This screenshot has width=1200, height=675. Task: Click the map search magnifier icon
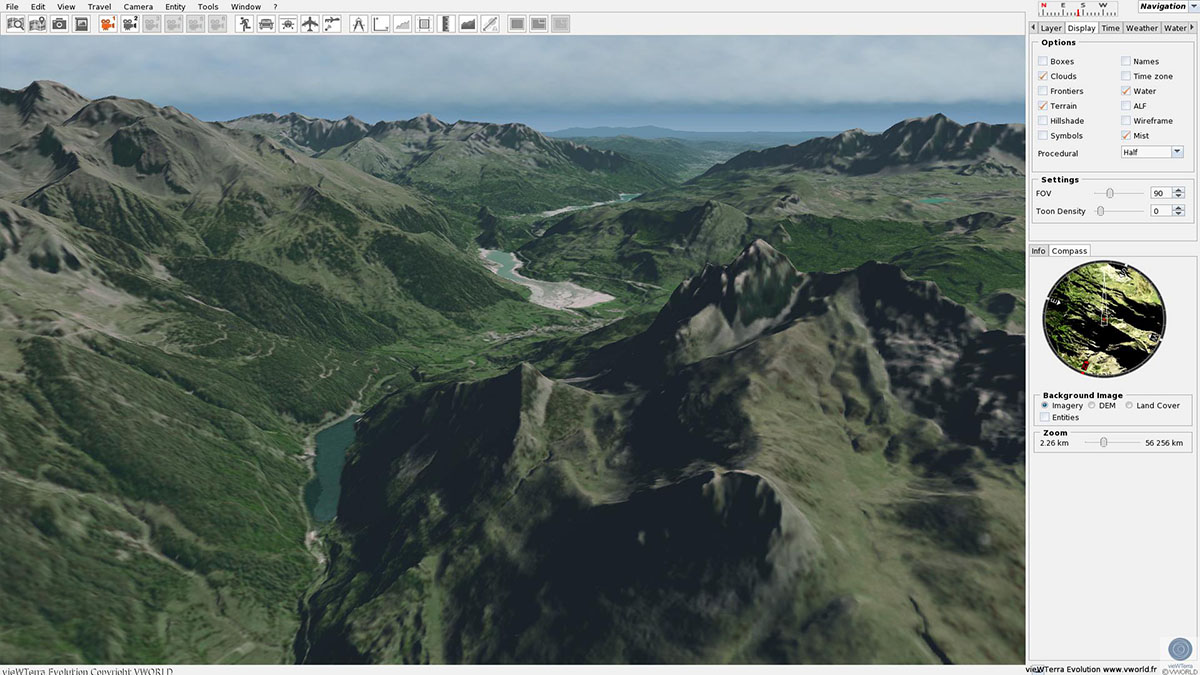16,24
